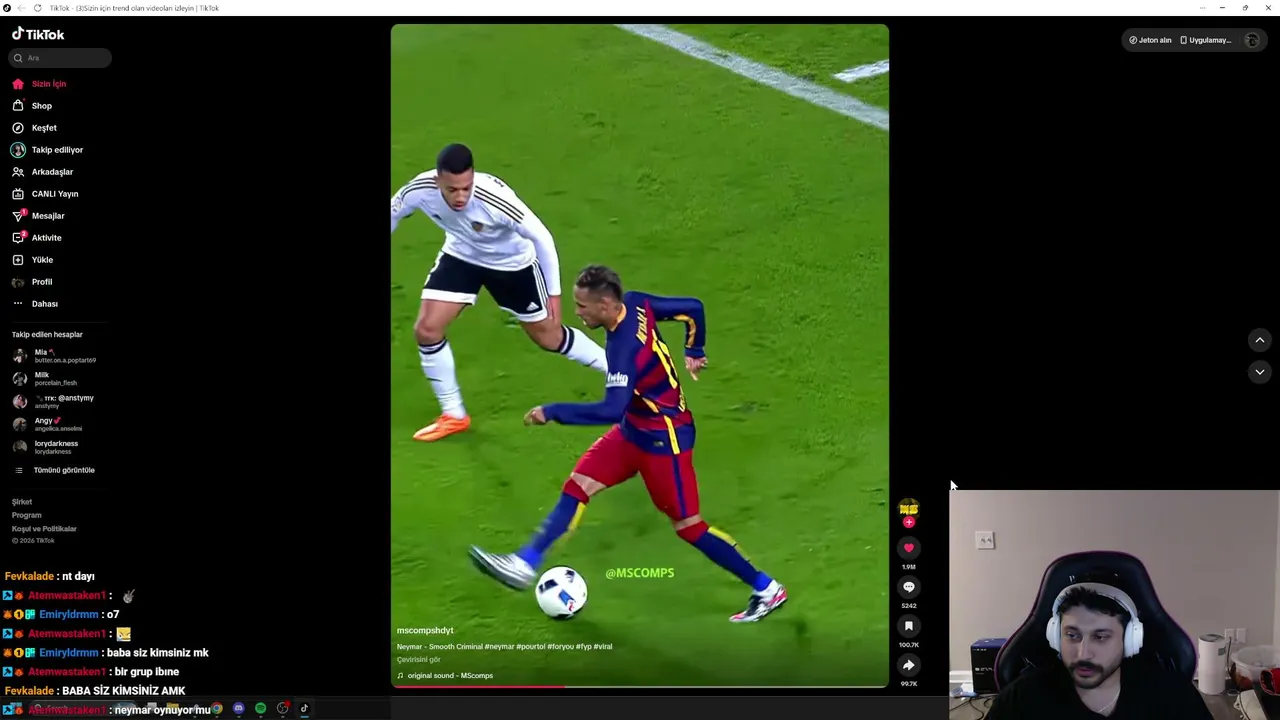The height and width of the screenshot is (720, 1280).
Task: Expand the Dahası more options
Action: click(x=45, y=304)
